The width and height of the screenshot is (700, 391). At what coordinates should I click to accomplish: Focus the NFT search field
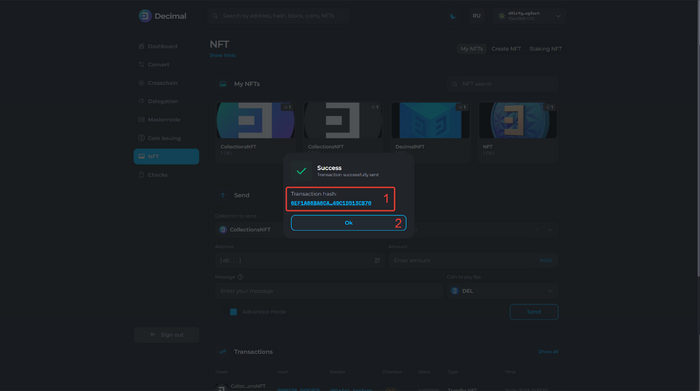(x=503, y=84)
